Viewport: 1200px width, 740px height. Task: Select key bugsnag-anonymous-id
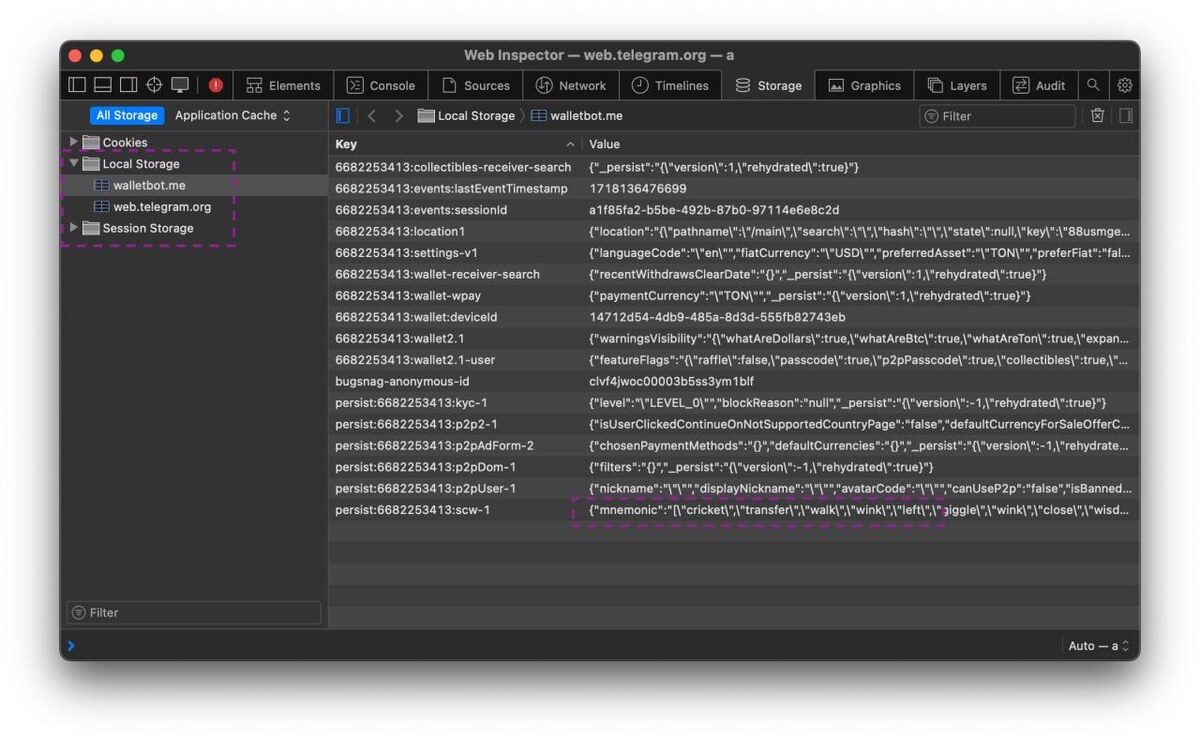[x=402, y=382]
